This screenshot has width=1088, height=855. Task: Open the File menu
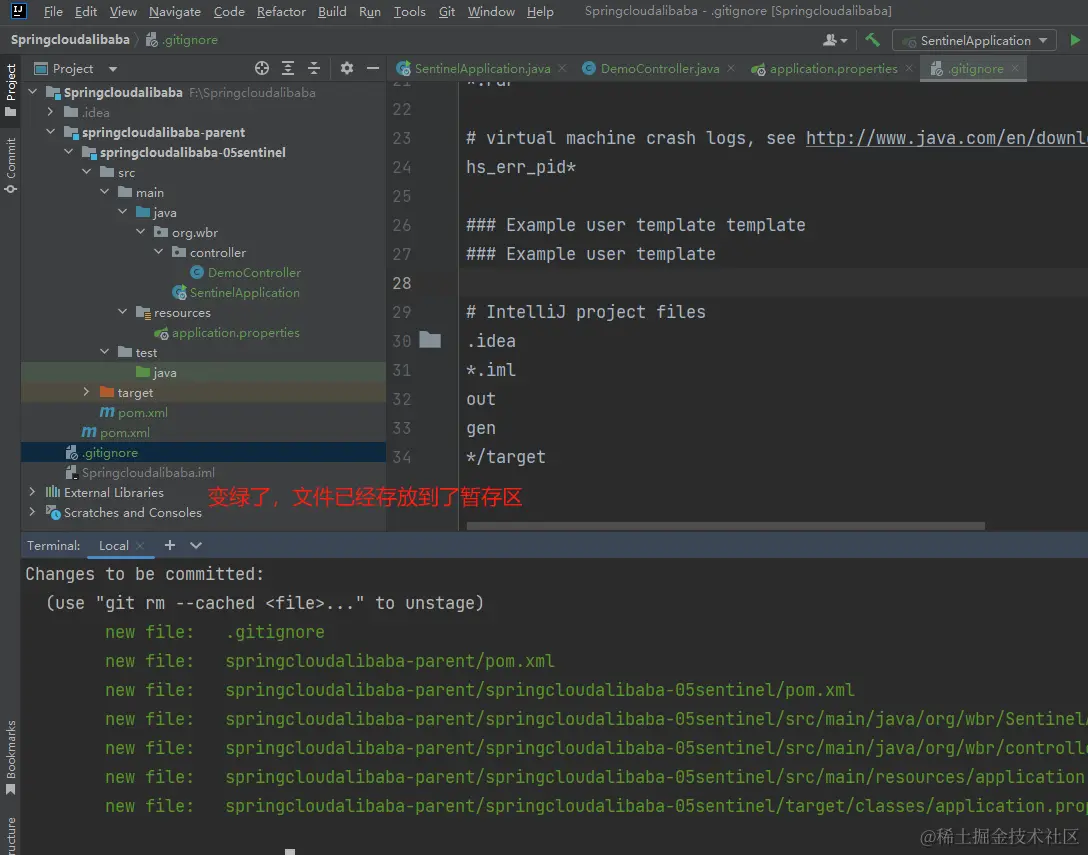tap(53, 11)
